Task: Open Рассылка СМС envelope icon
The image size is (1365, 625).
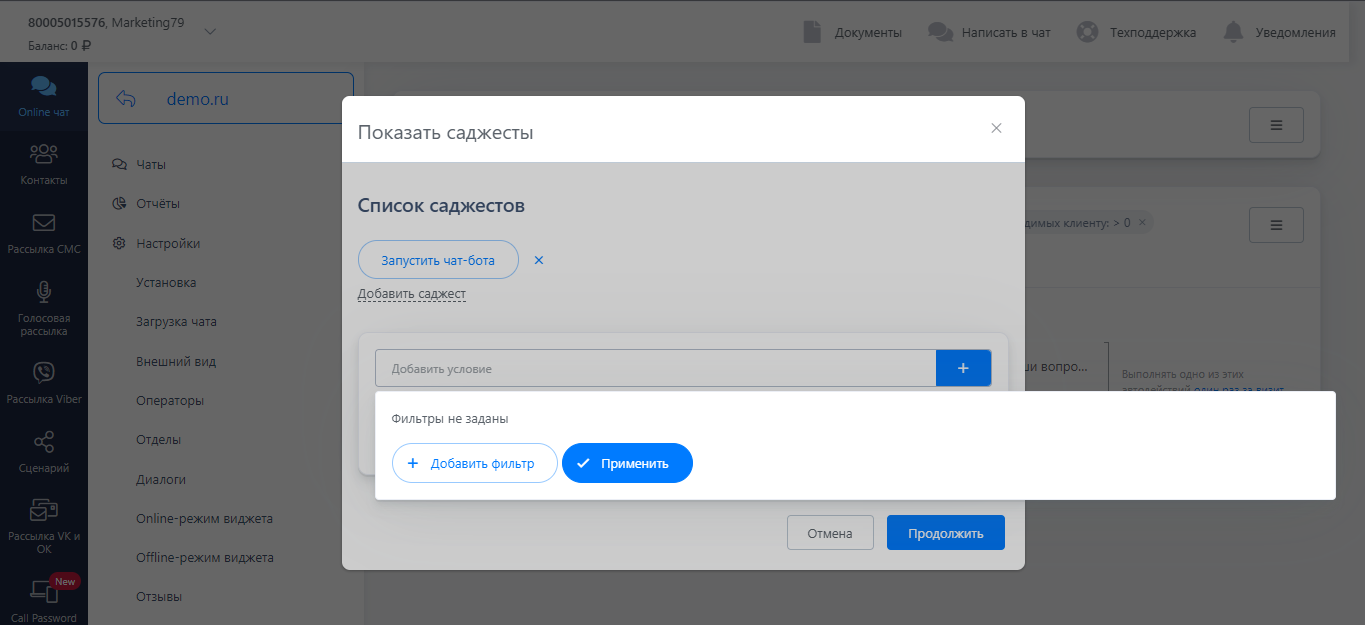Action: point(44,223)
